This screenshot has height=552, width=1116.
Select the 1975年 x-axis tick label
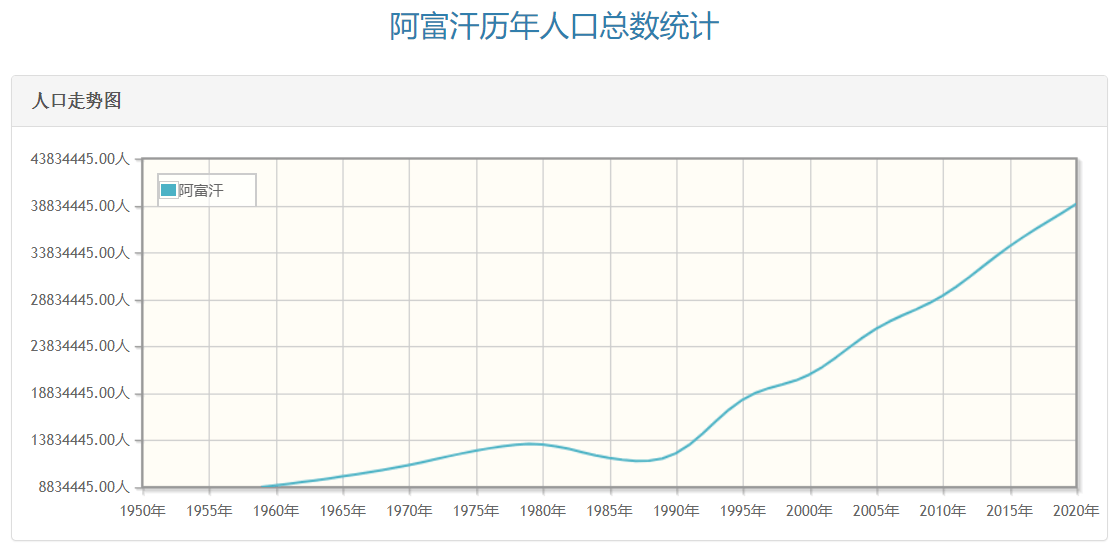(x=476, y=511)
